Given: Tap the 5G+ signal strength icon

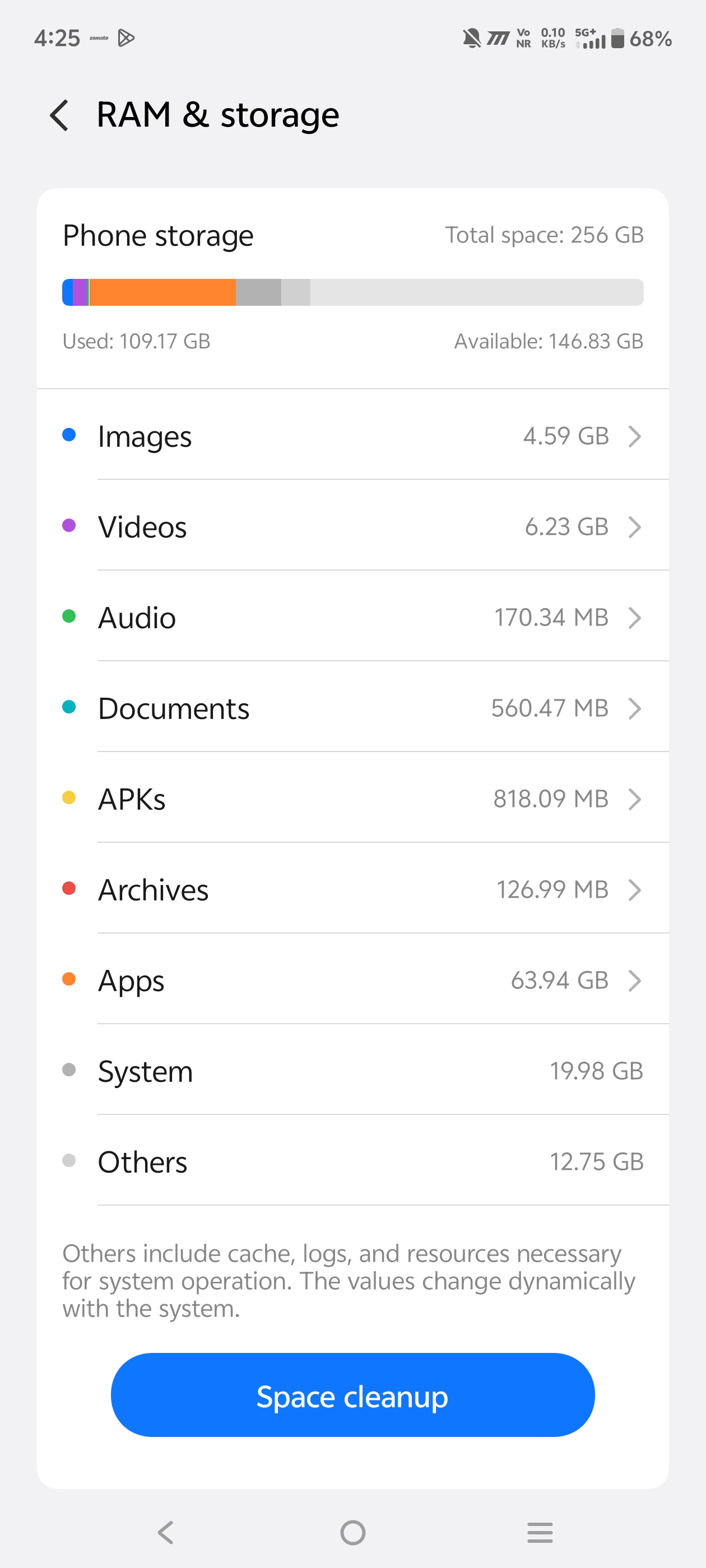Looking at the screenshot, I should 590,38.
